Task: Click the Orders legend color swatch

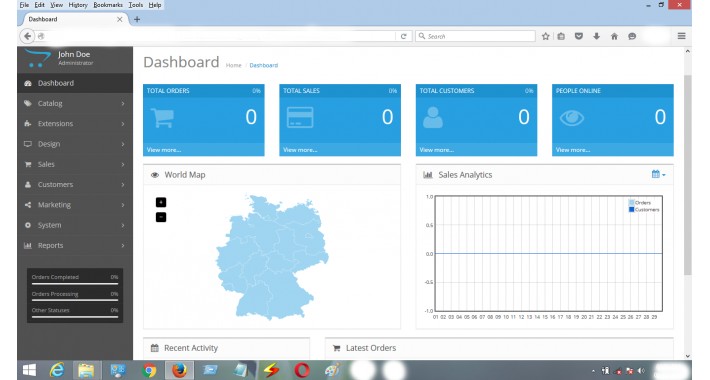Action: tap(631, 202)
